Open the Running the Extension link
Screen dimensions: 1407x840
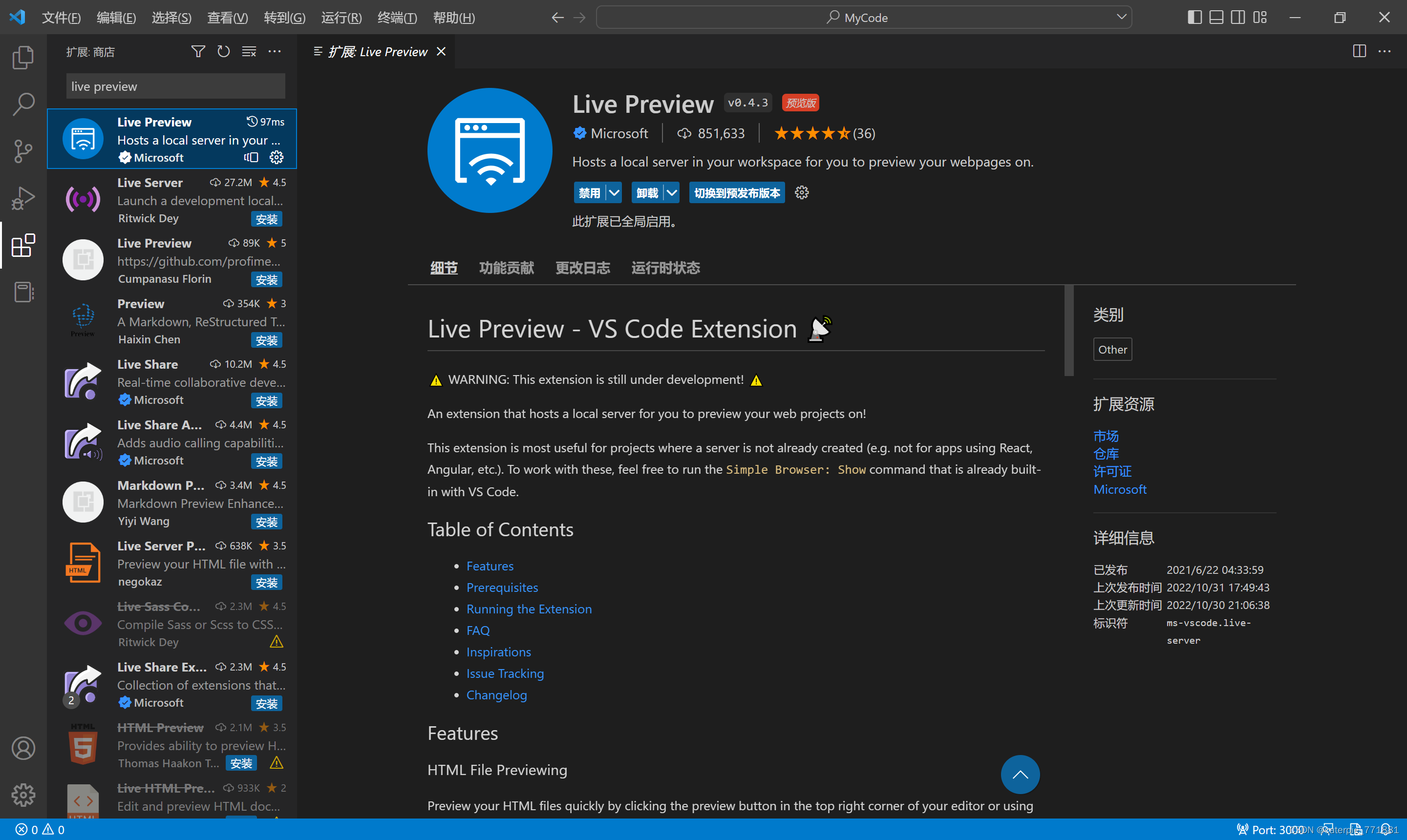529,609
